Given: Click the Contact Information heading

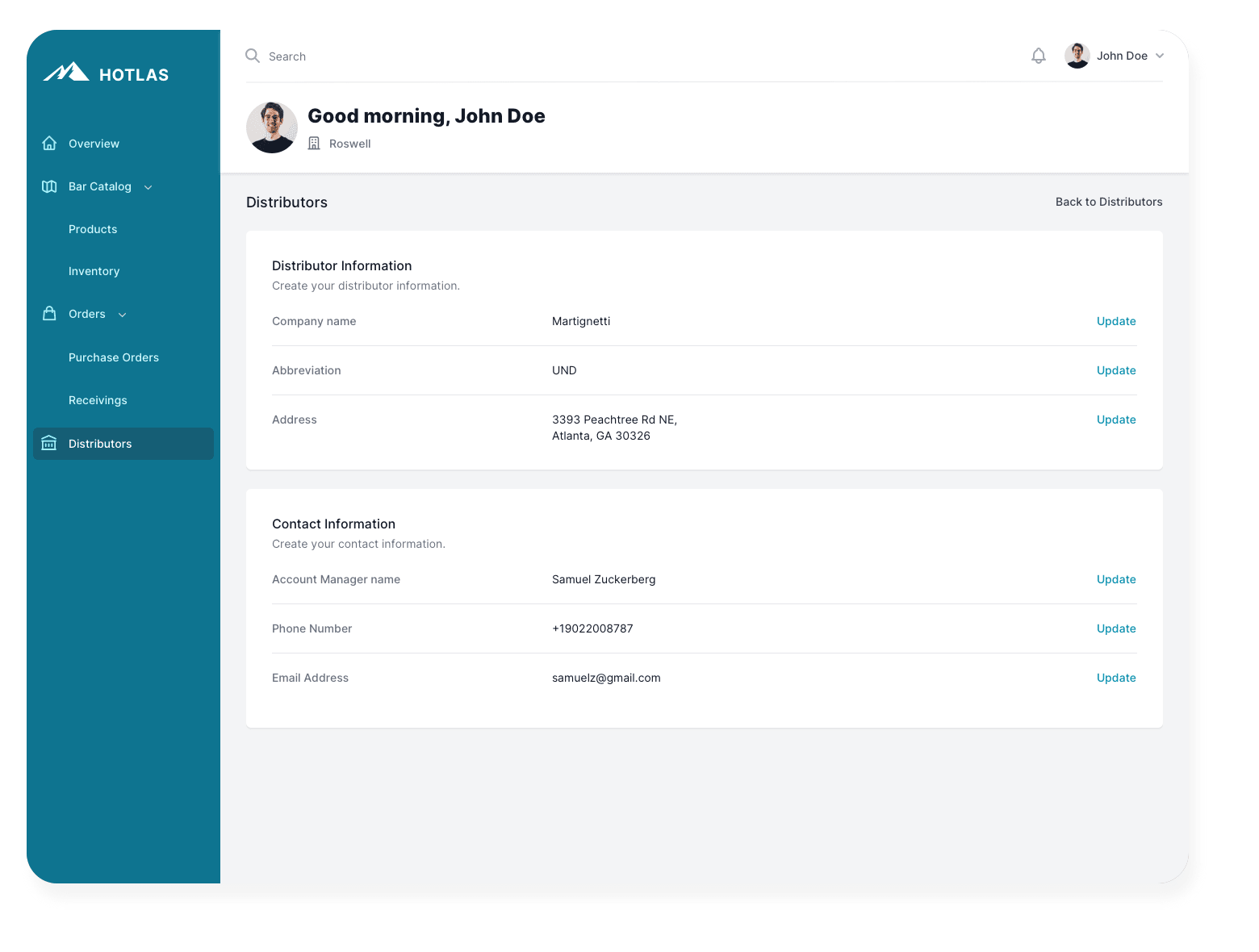Looking at the screenshot, I should (333, 524).
